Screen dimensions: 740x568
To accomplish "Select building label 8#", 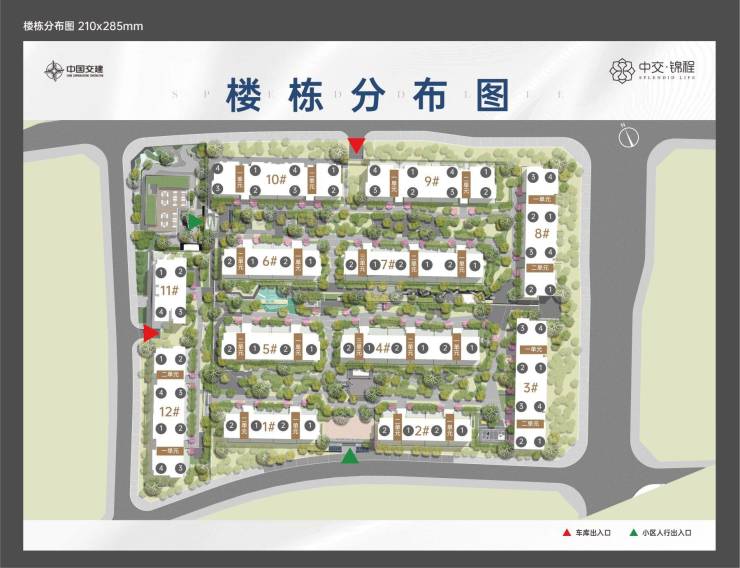I will 542,233.
